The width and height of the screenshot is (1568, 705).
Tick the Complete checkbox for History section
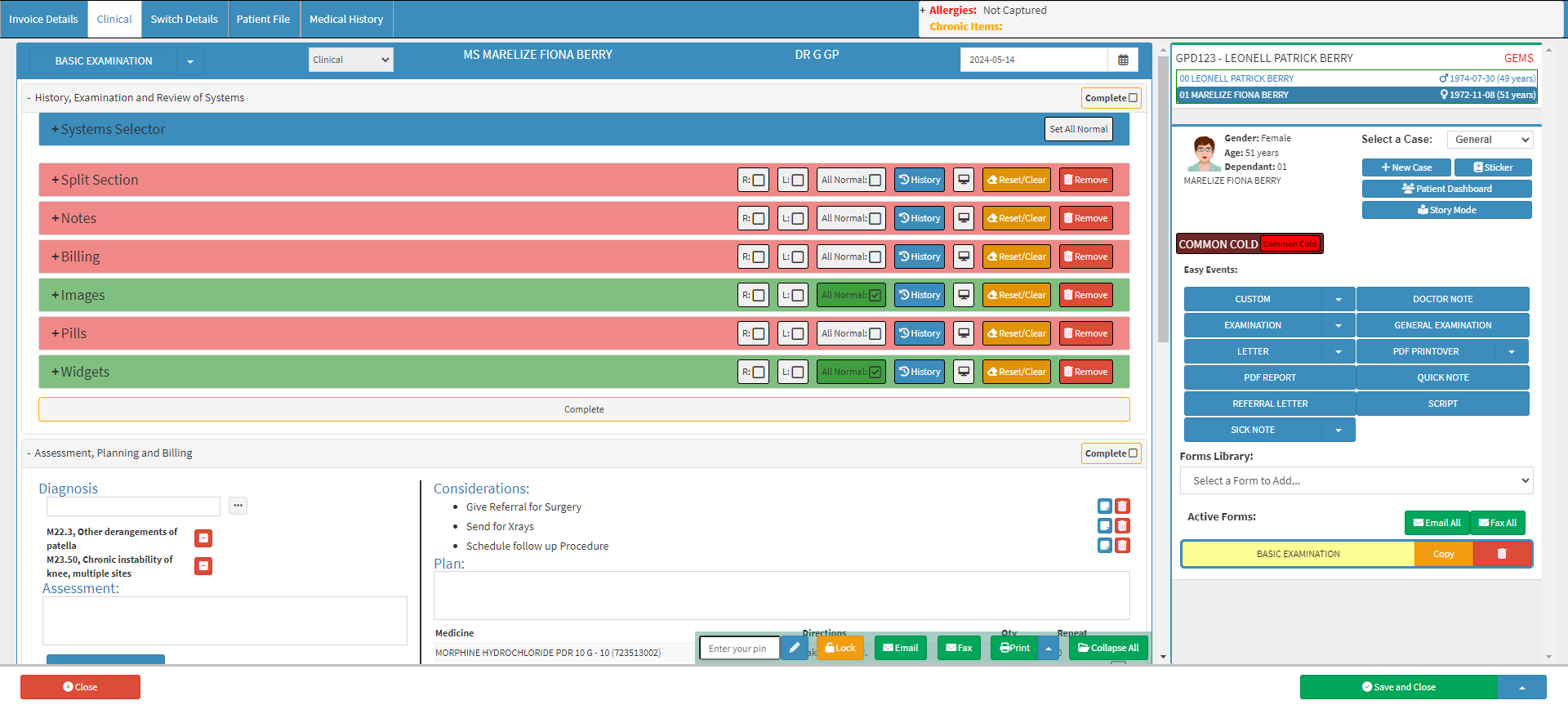(x=1133, y=98)
